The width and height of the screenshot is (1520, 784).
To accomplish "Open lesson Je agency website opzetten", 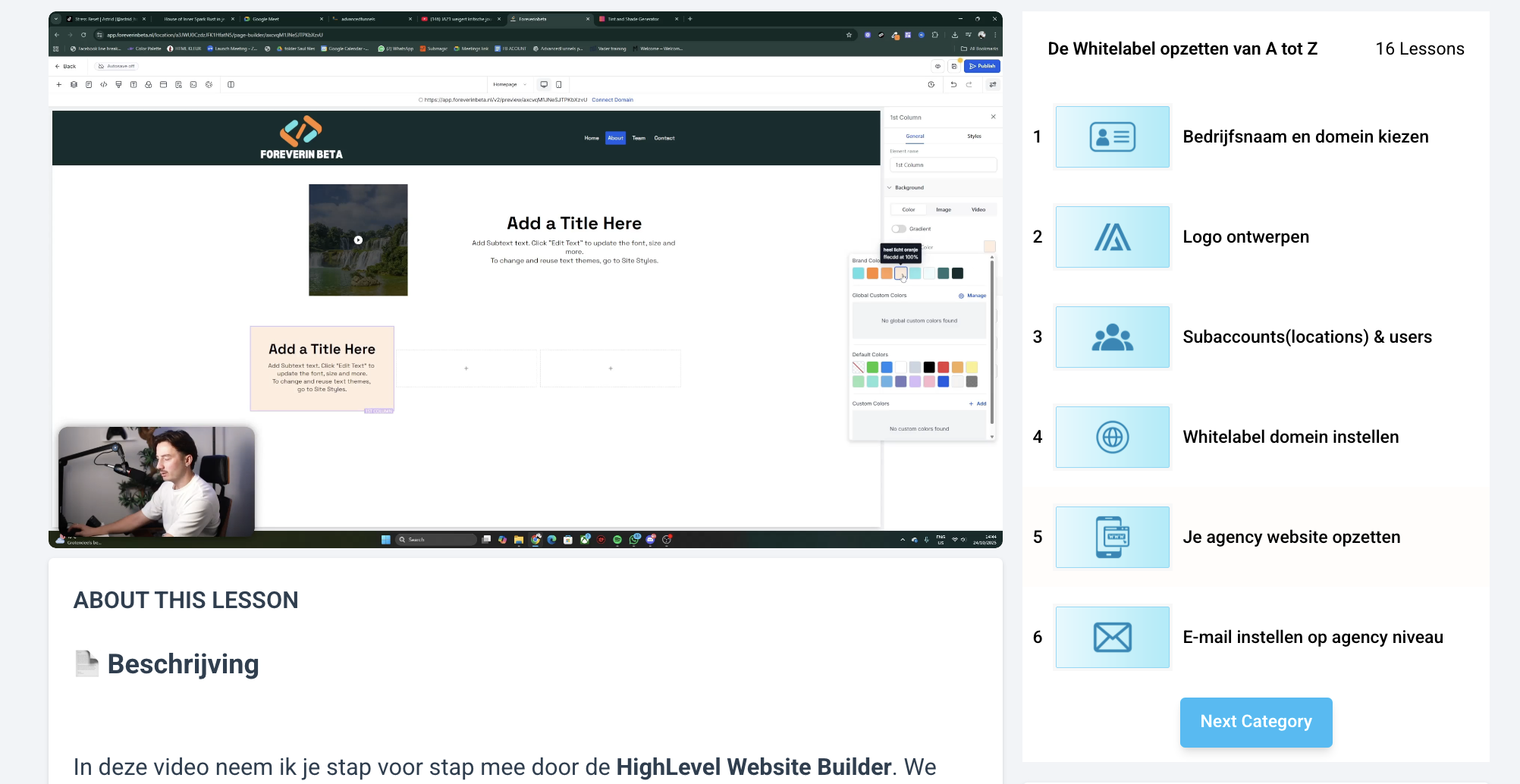I will [x=1291, y=537].
